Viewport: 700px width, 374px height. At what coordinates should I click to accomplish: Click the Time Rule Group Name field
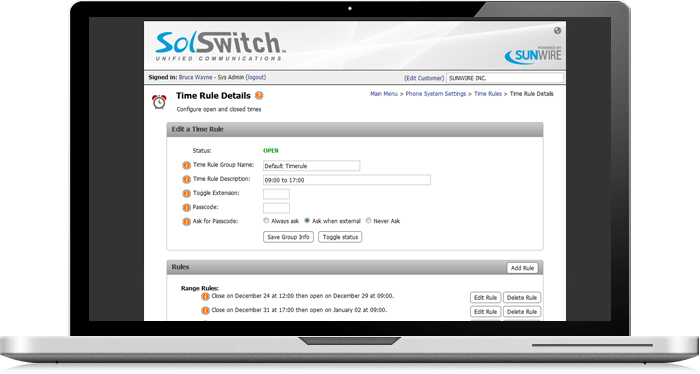tap(312, 166)
